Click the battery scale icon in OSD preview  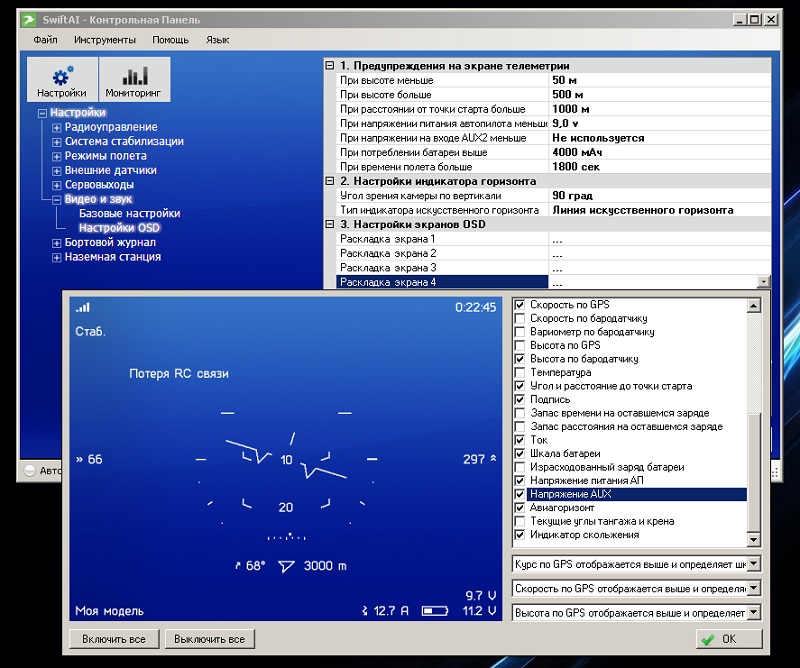[435, 611]
